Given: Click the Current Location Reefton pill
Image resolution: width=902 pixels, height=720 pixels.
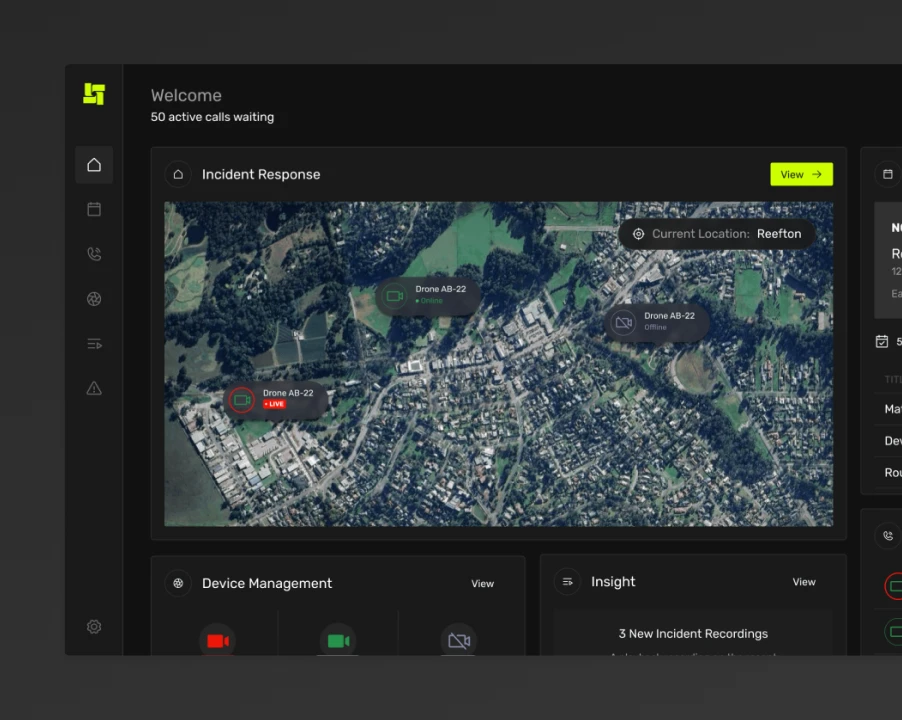Looking at the screenshot, I should point(717,234).
